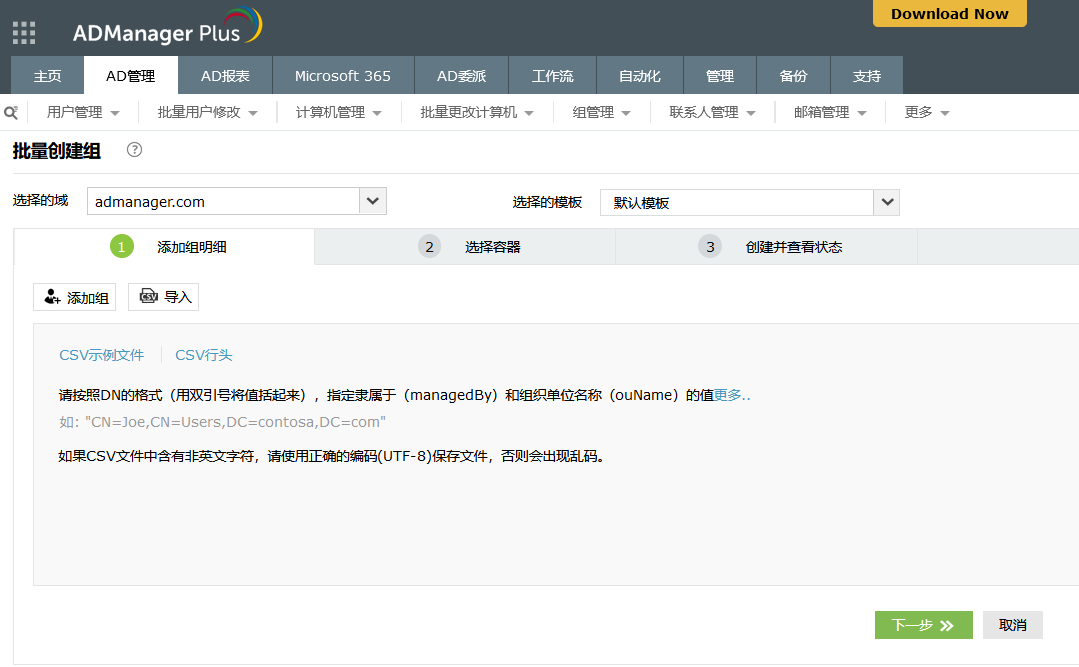
Task: Open the CSV示例文件 link
Action: click(102, 355)
